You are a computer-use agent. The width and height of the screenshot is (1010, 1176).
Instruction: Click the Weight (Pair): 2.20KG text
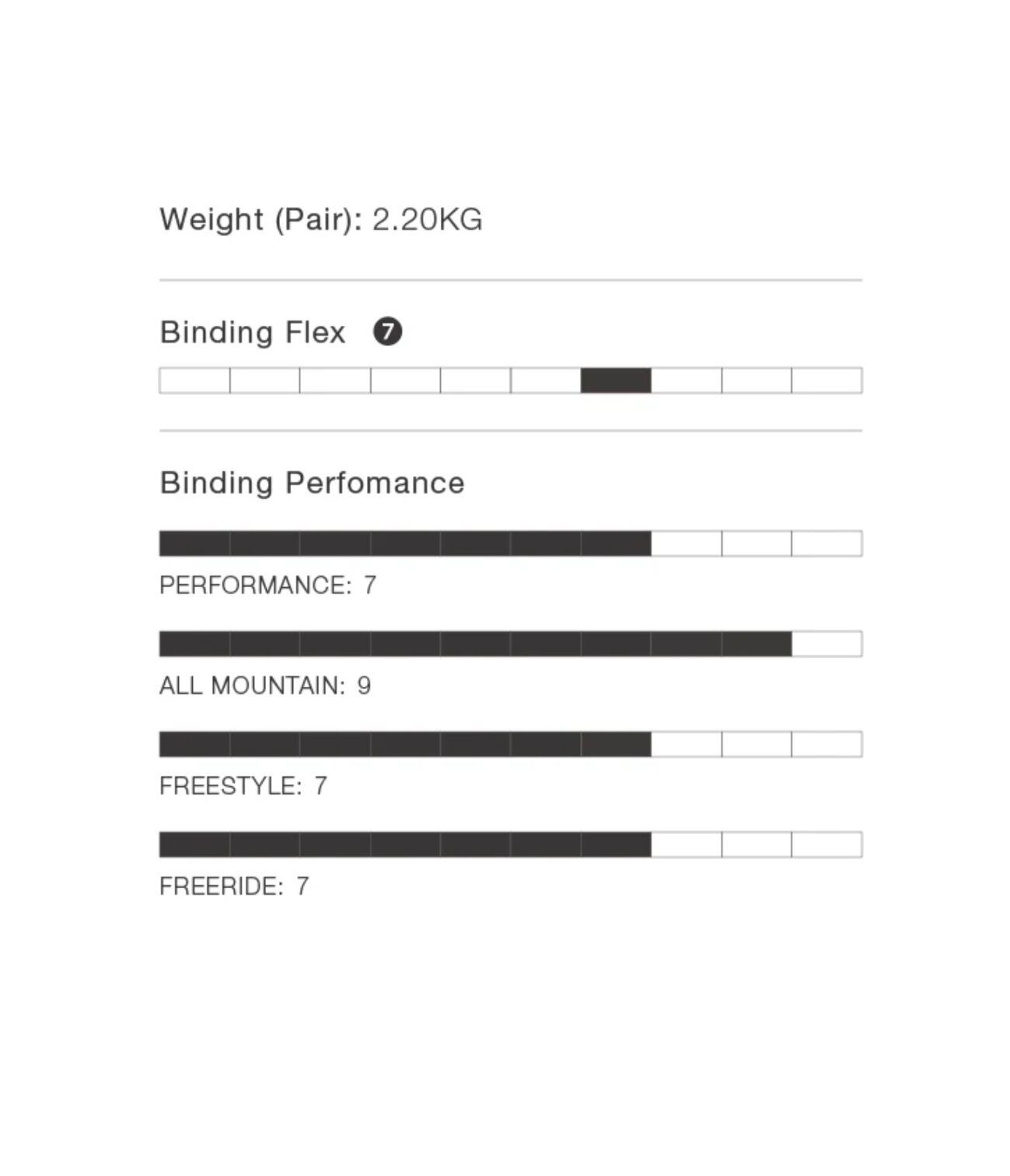[x=321, y=219]
